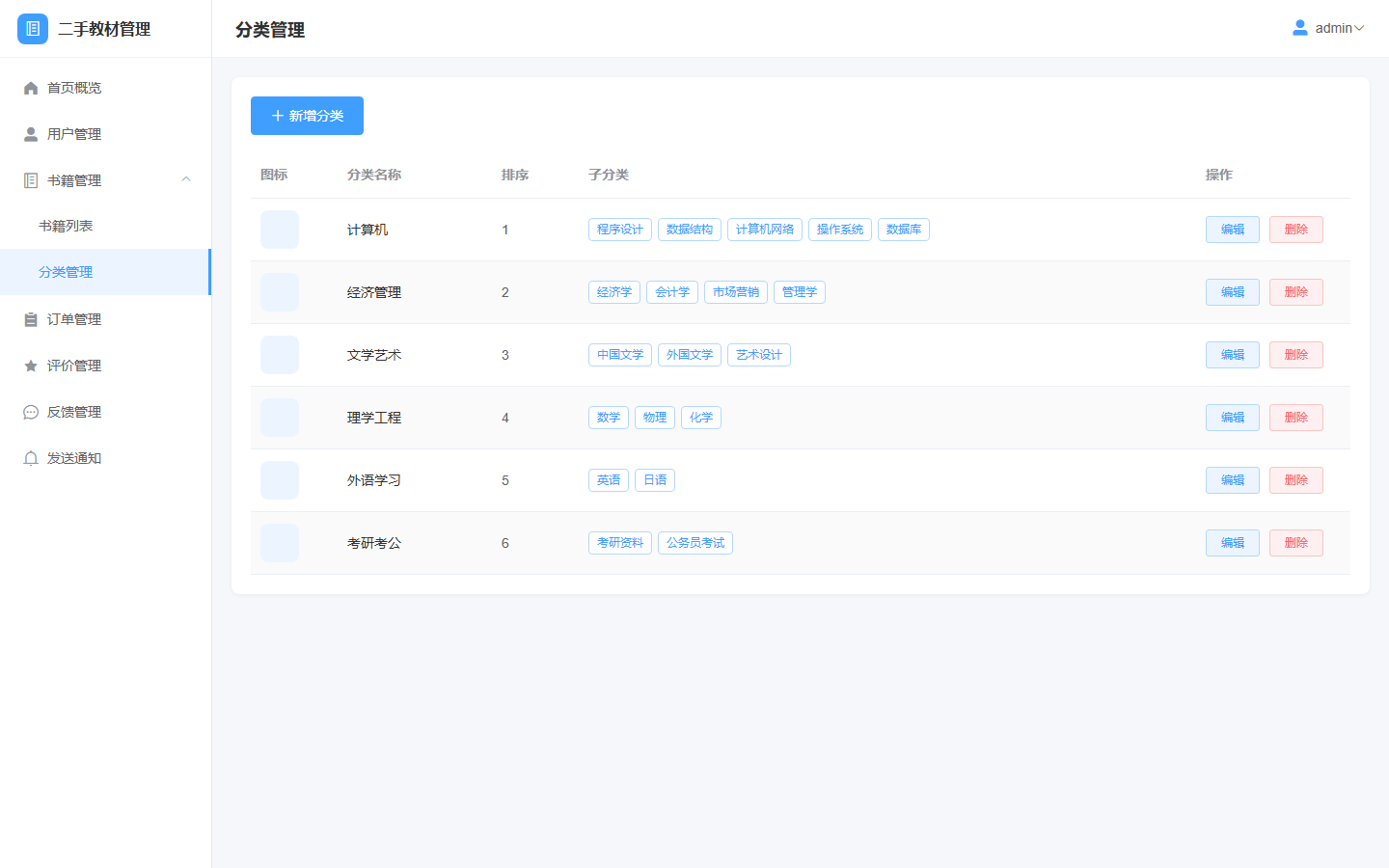Edit the 外语学习 category
The image size is (1389, 868).
point(1232,480)
